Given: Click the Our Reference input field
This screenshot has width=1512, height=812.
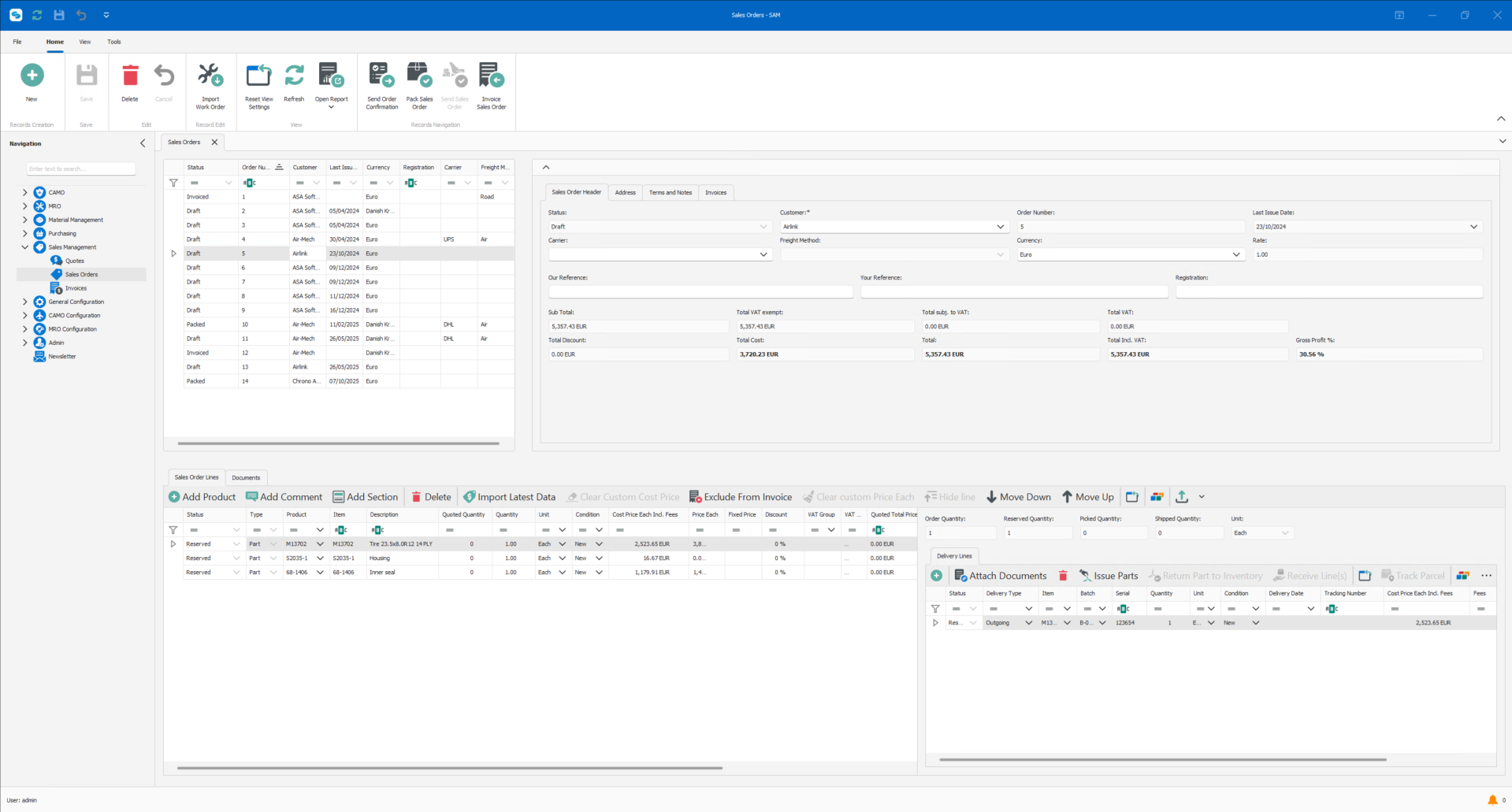Looking at the screenshot, I should click(700, 291).
